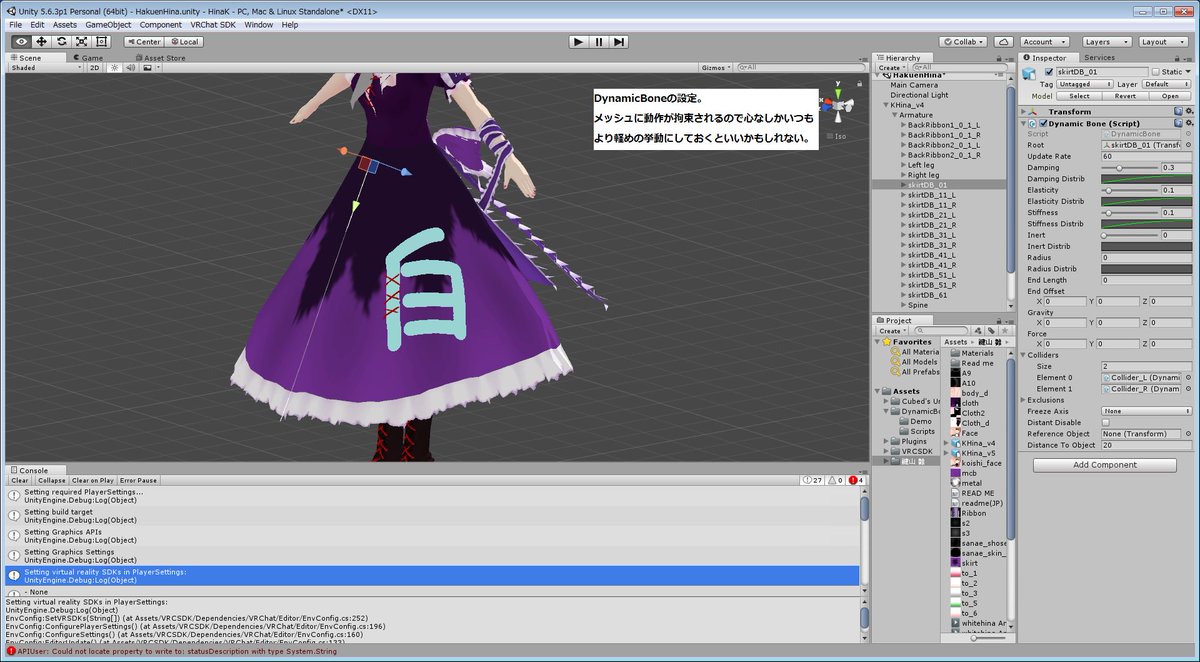Adjust the Stiffness slider
The height and width of the screenshot is (662, 1200).
[1129, 212]
